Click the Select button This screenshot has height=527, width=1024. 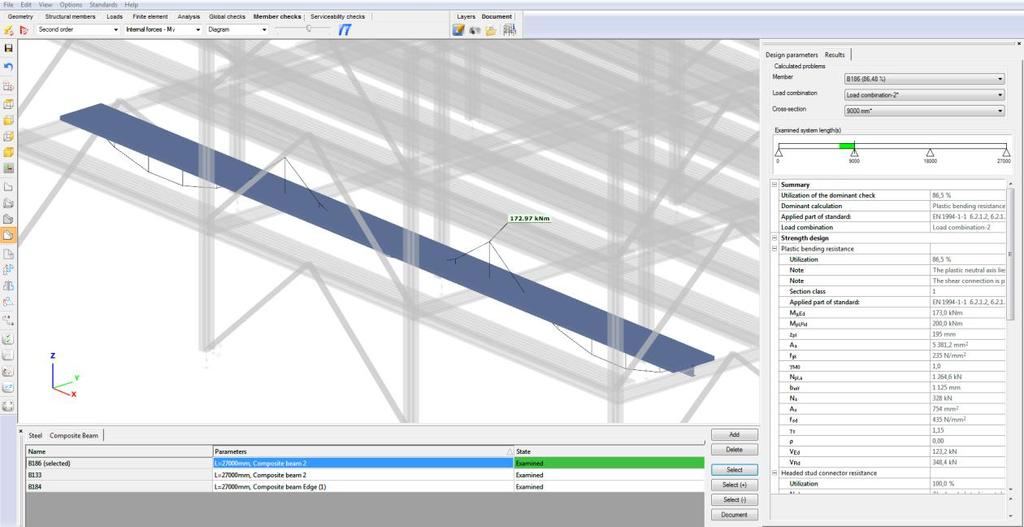tap(734, 470)
